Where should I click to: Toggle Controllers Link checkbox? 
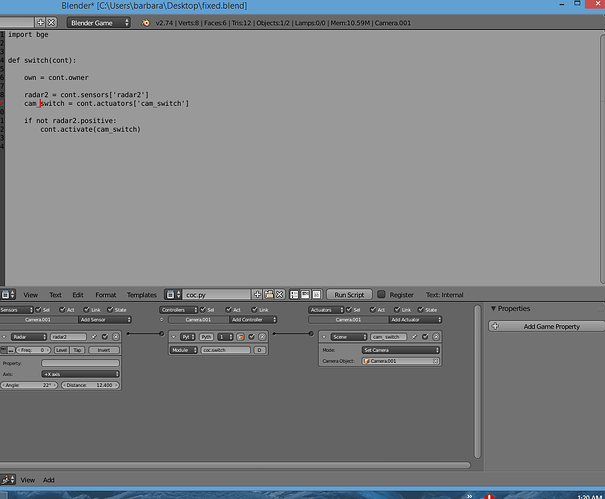[255, 310]
